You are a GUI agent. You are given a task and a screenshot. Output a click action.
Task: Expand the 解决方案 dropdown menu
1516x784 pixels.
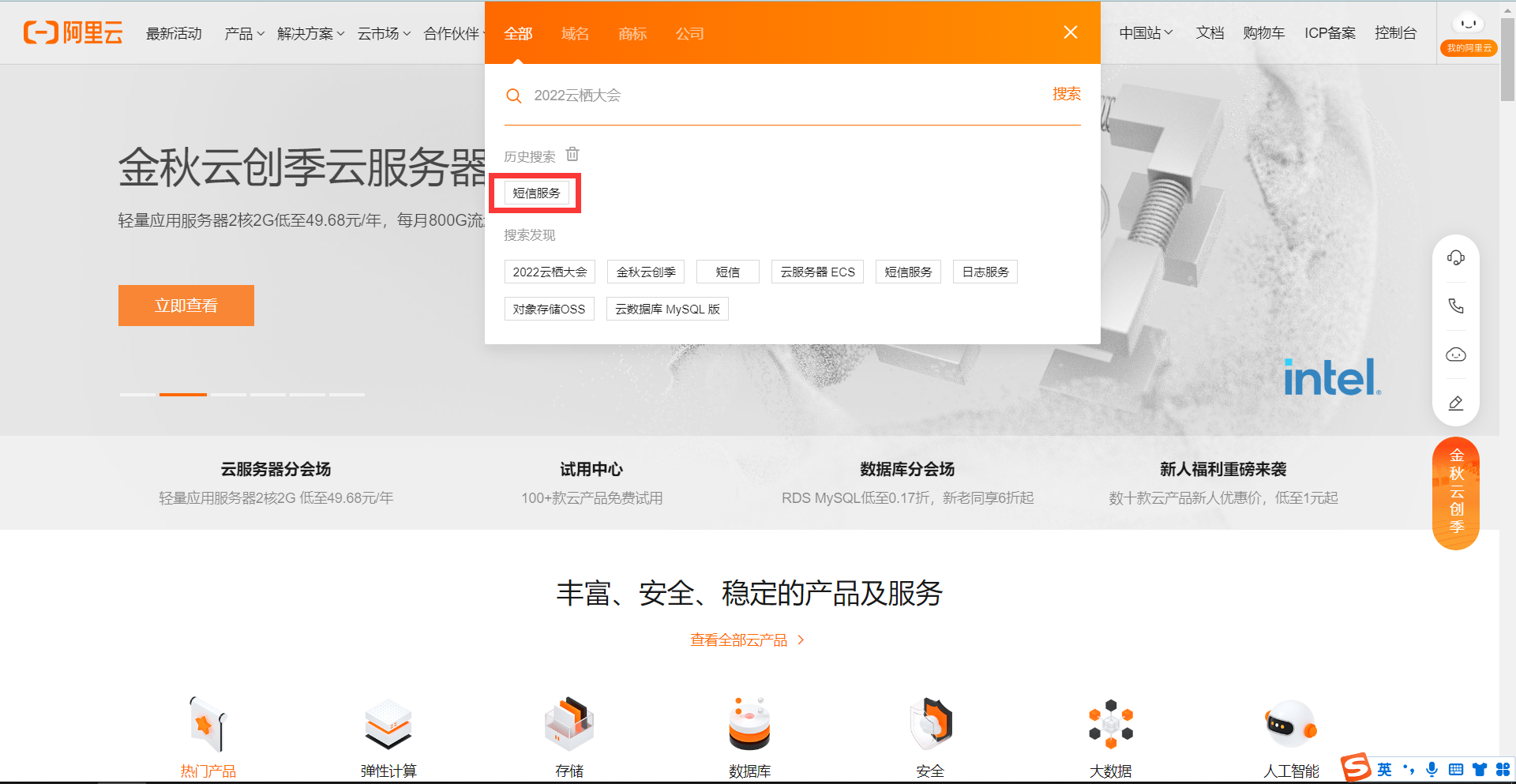[x=310, y=33]
